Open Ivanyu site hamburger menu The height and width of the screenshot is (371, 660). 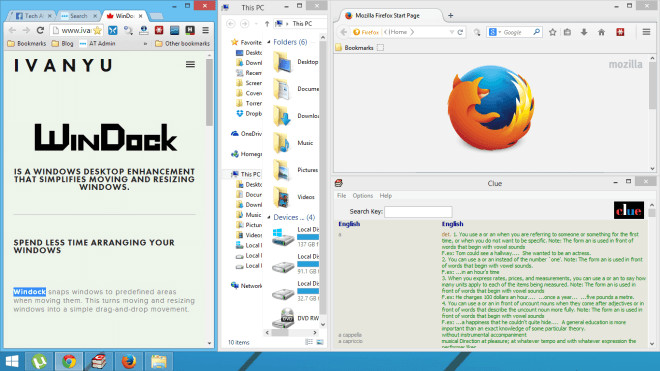pyautogui.click(x=190, y=64)
